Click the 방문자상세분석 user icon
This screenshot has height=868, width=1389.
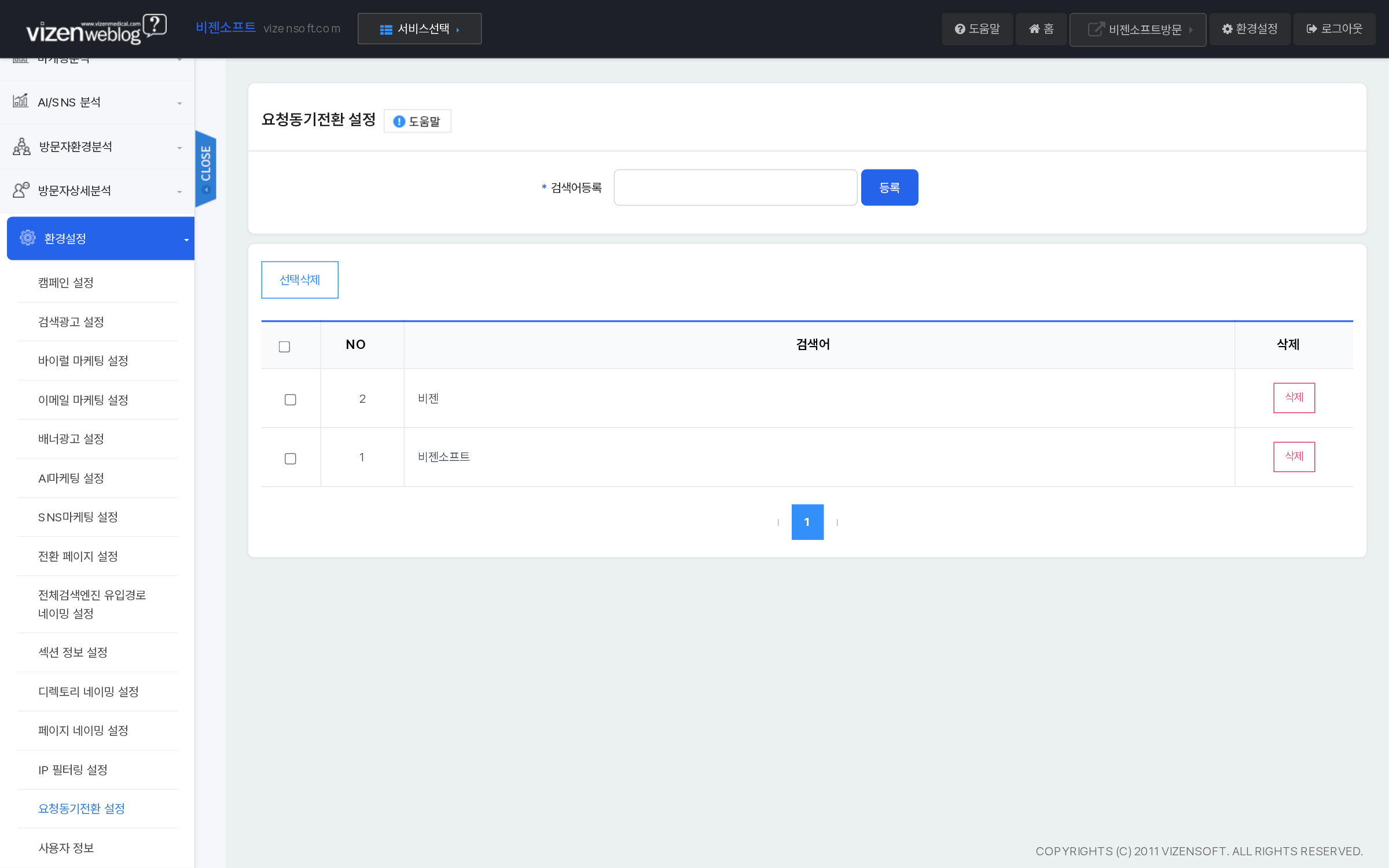pyautogui.click(x=21, y=190)
